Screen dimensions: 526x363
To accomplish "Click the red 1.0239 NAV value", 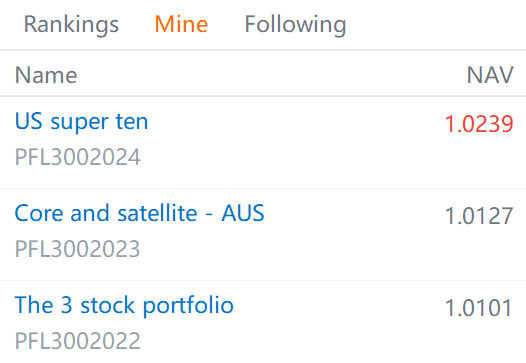I will click(x=479, y=124).
